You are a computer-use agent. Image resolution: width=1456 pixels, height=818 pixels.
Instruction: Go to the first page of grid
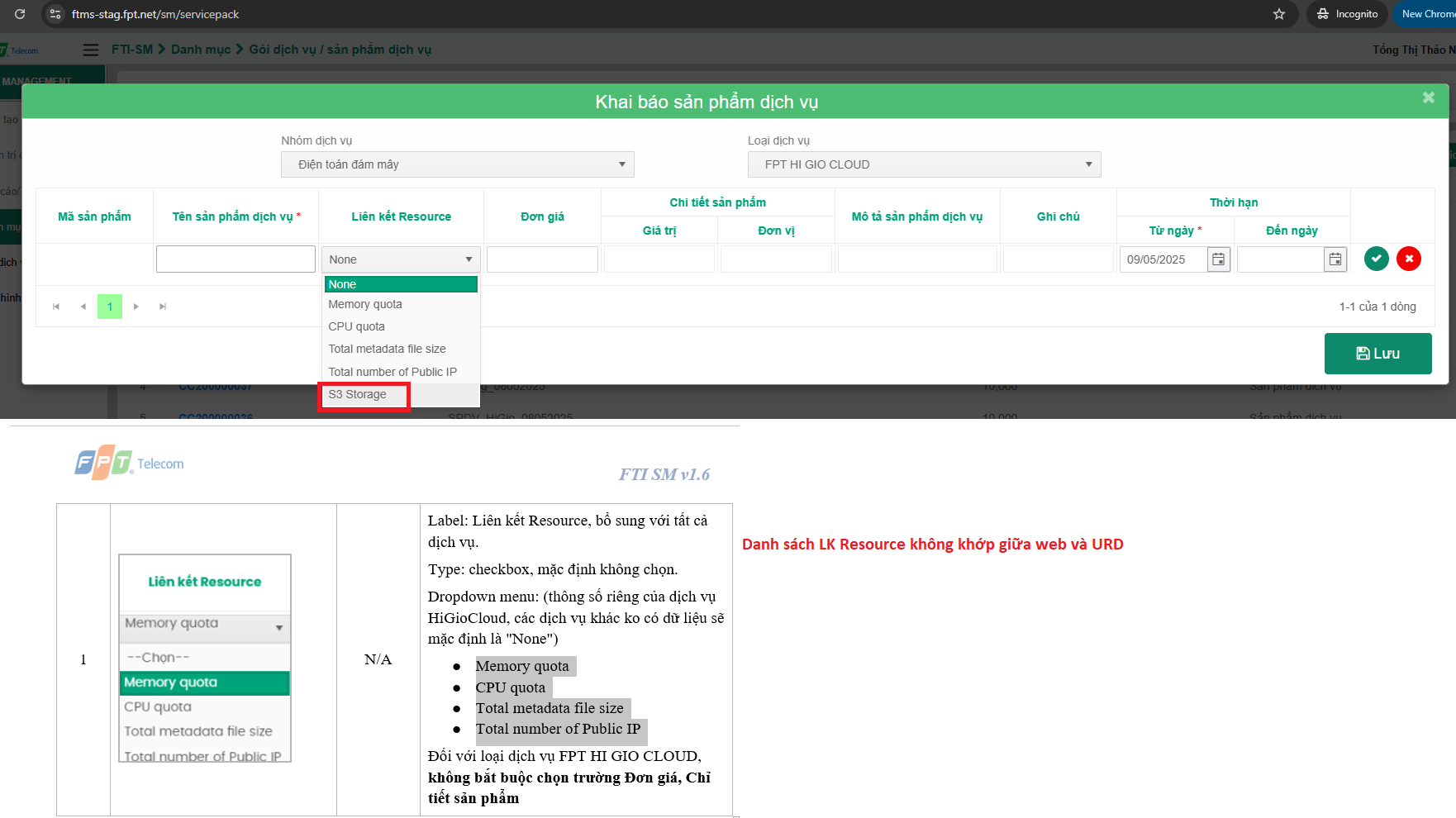tap(56, 307)
